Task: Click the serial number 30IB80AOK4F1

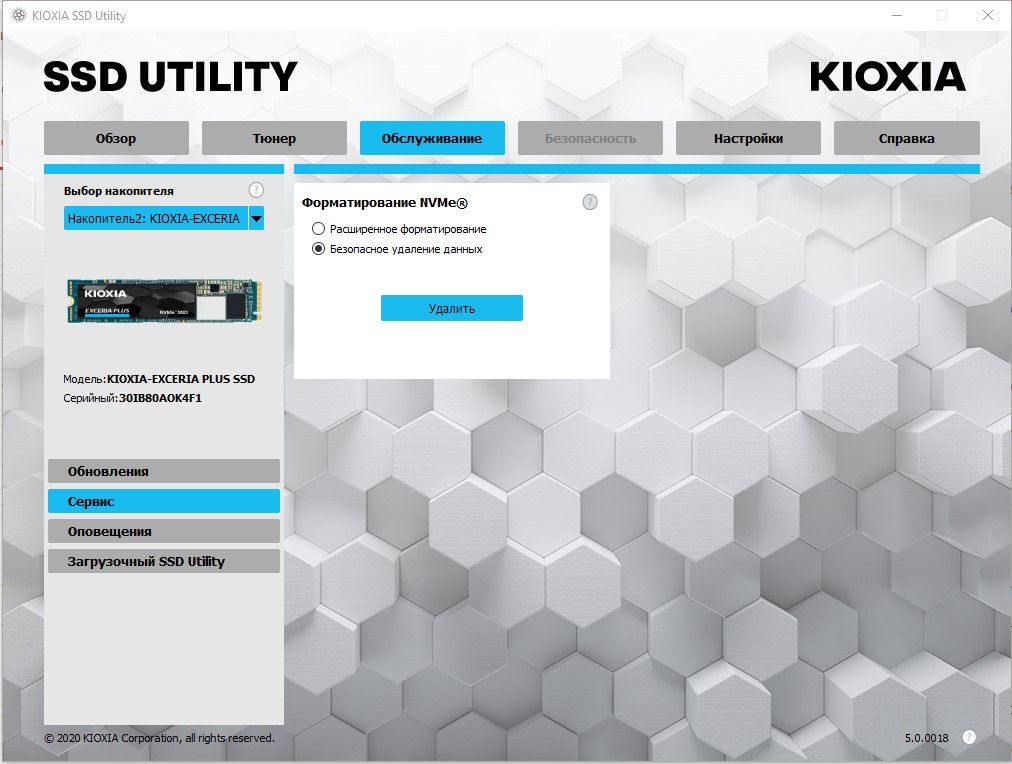Action: click(160, 398)
